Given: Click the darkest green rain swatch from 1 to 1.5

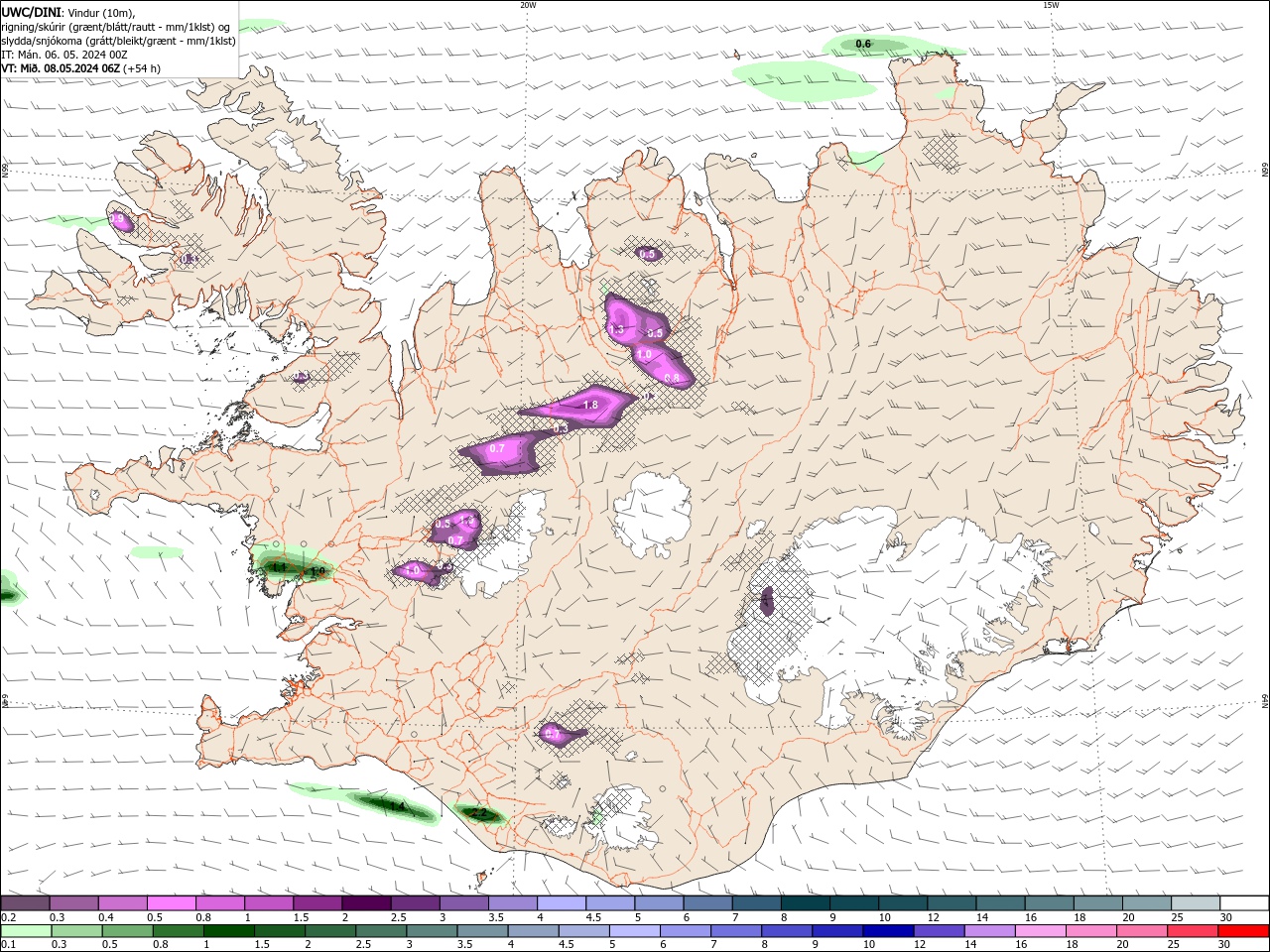Looking at the screenshot, I should coord(229,931).
